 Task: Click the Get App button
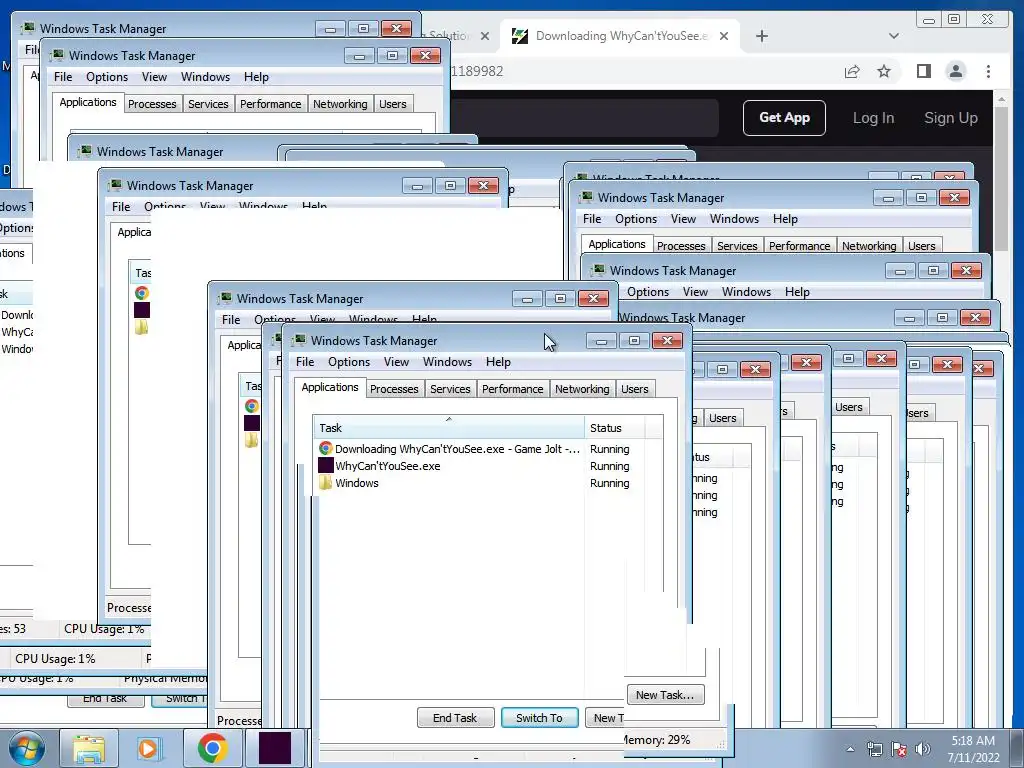(x=784, y=118)
